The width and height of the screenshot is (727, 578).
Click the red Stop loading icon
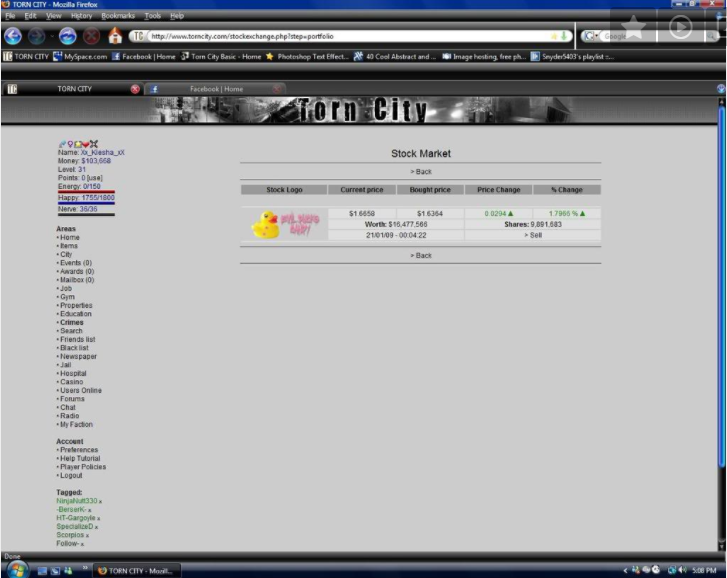[x=91, y=36]
